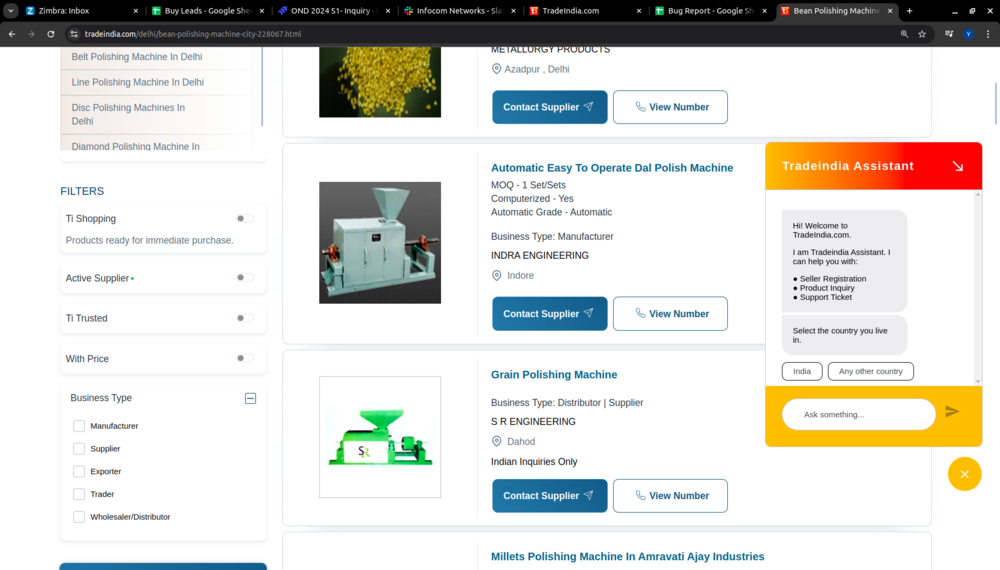Click the page's vertical scrollbar
Image resolution: width=1000 pixels, height=570 pixels.
pos(994,100)
